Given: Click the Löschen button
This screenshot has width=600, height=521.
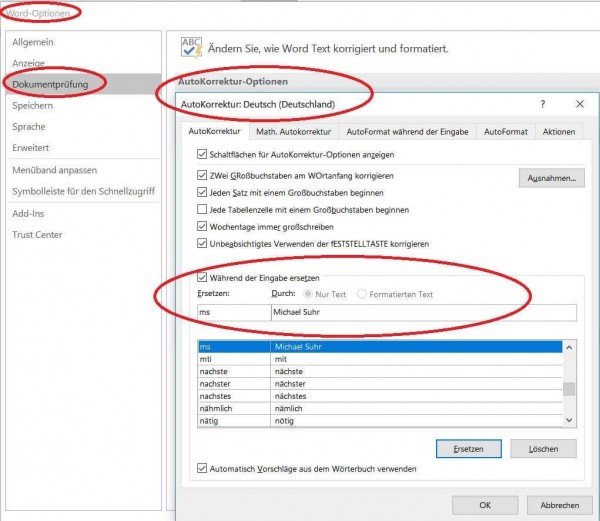Looking at the screenshot, I should (x=543, y=449).
